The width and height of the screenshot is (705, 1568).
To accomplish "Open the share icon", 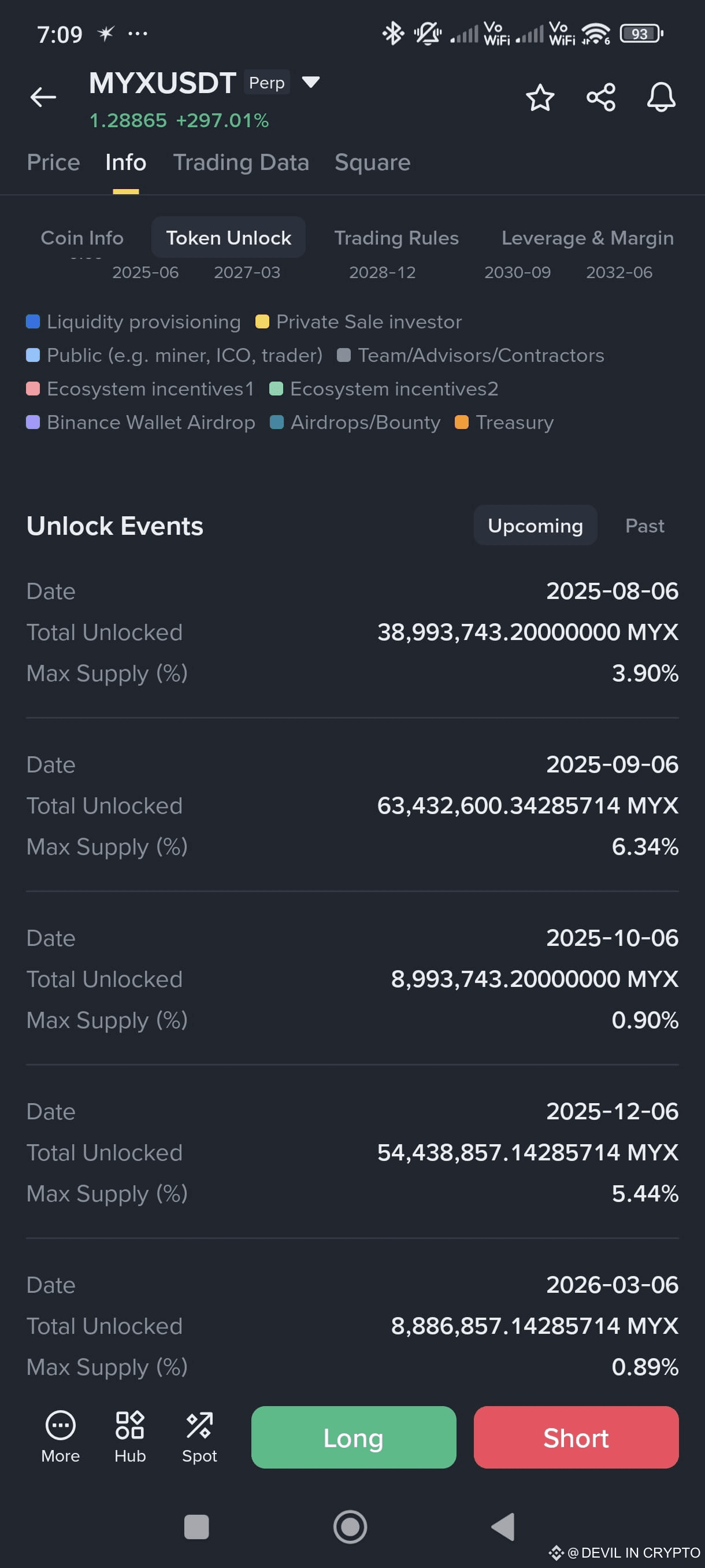I will point(600,97).
